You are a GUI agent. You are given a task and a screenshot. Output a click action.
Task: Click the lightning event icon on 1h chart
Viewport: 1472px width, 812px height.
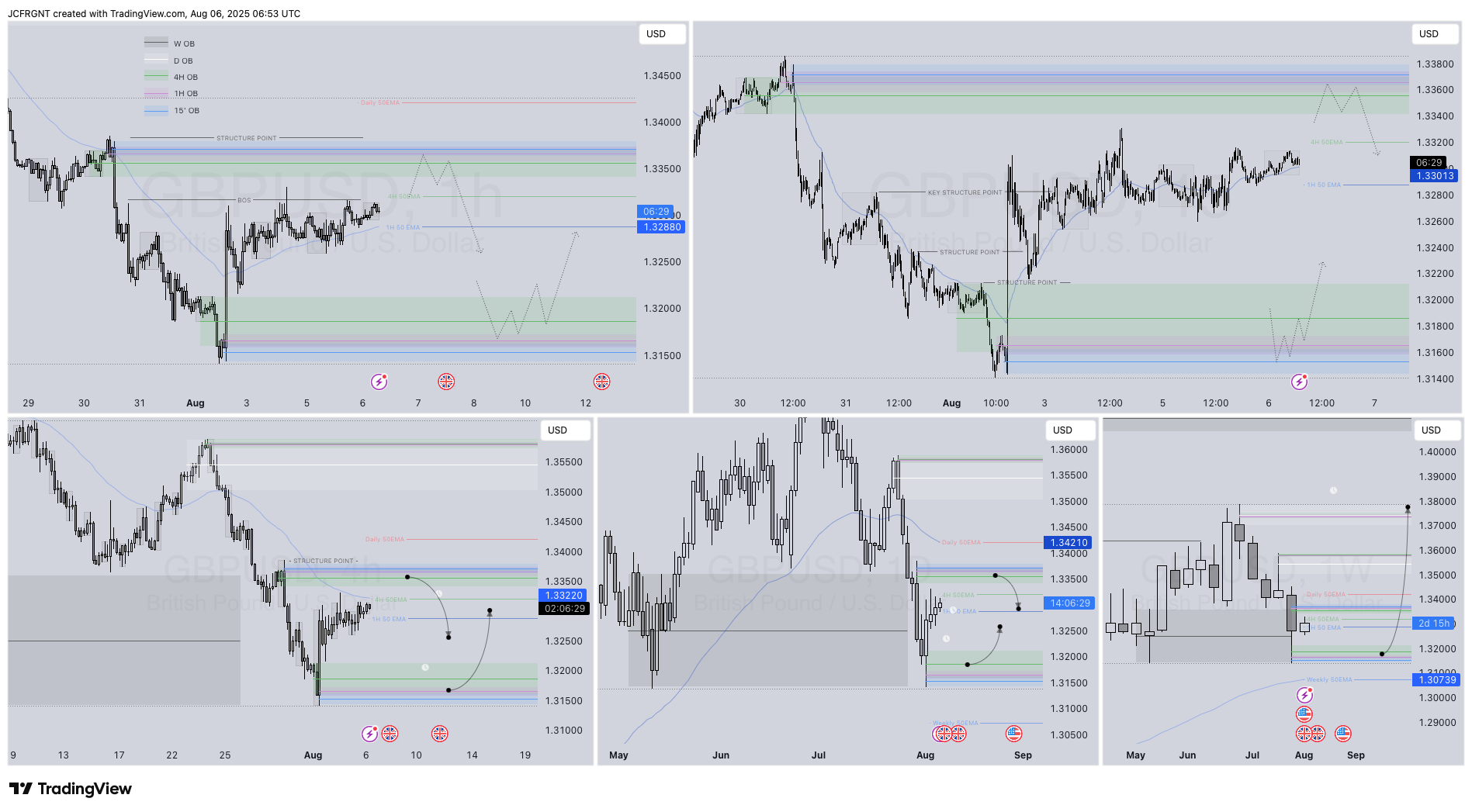click(379, 382)
